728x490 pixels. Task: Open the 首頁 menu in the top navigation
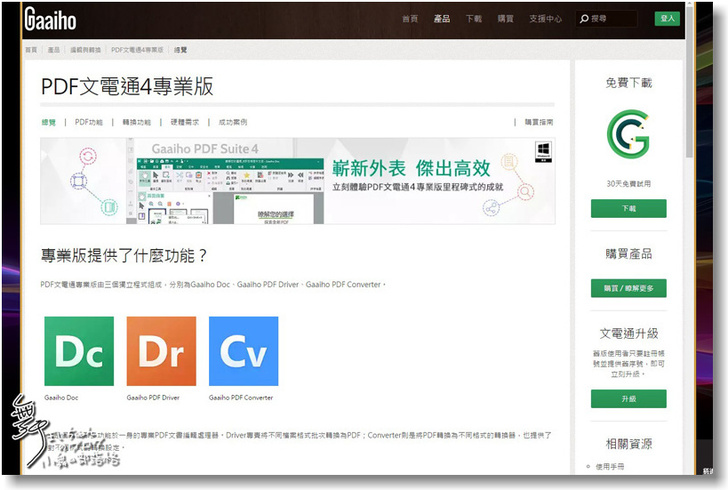[x=410, y=19]
